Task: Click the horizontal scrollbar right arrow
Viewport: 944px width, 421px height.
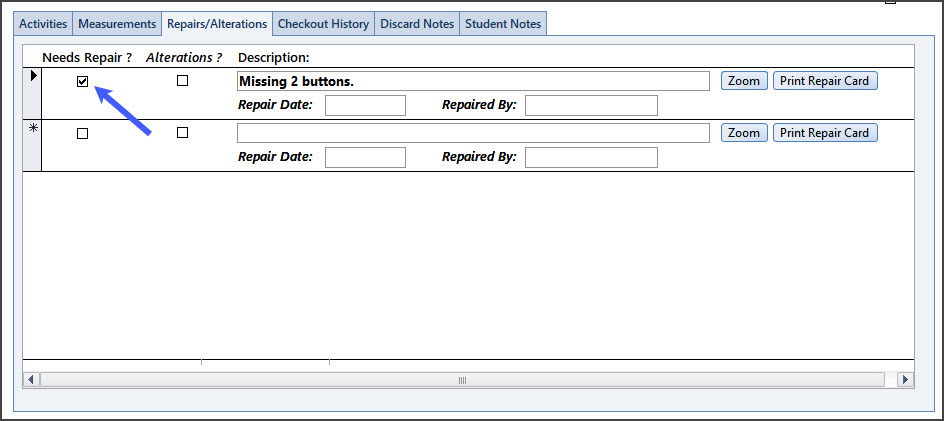Action: click(x=905, y=380)
